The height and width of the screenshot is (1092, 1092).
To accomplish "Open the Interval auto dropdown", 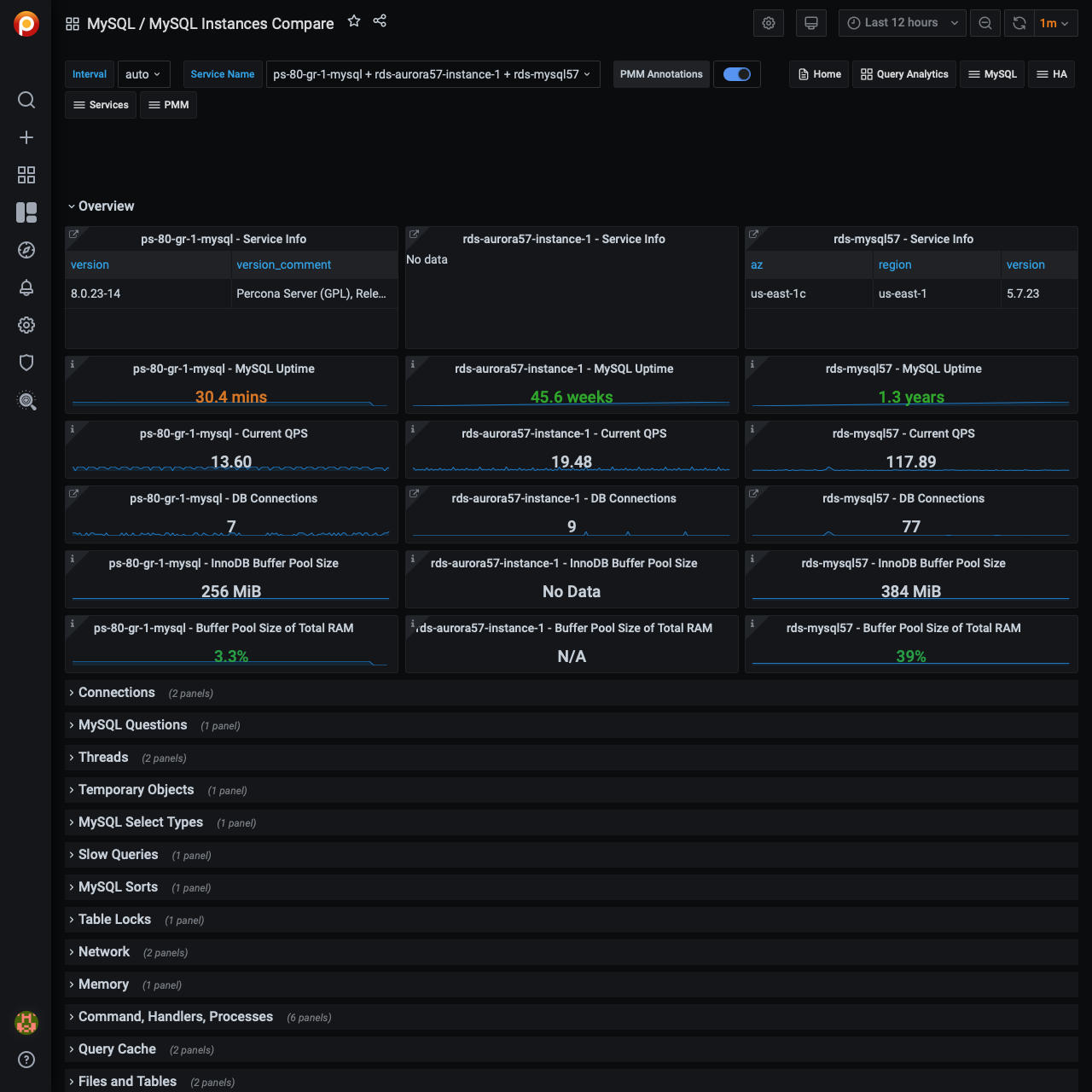I will pyautogui.click(x=143, y=74).
